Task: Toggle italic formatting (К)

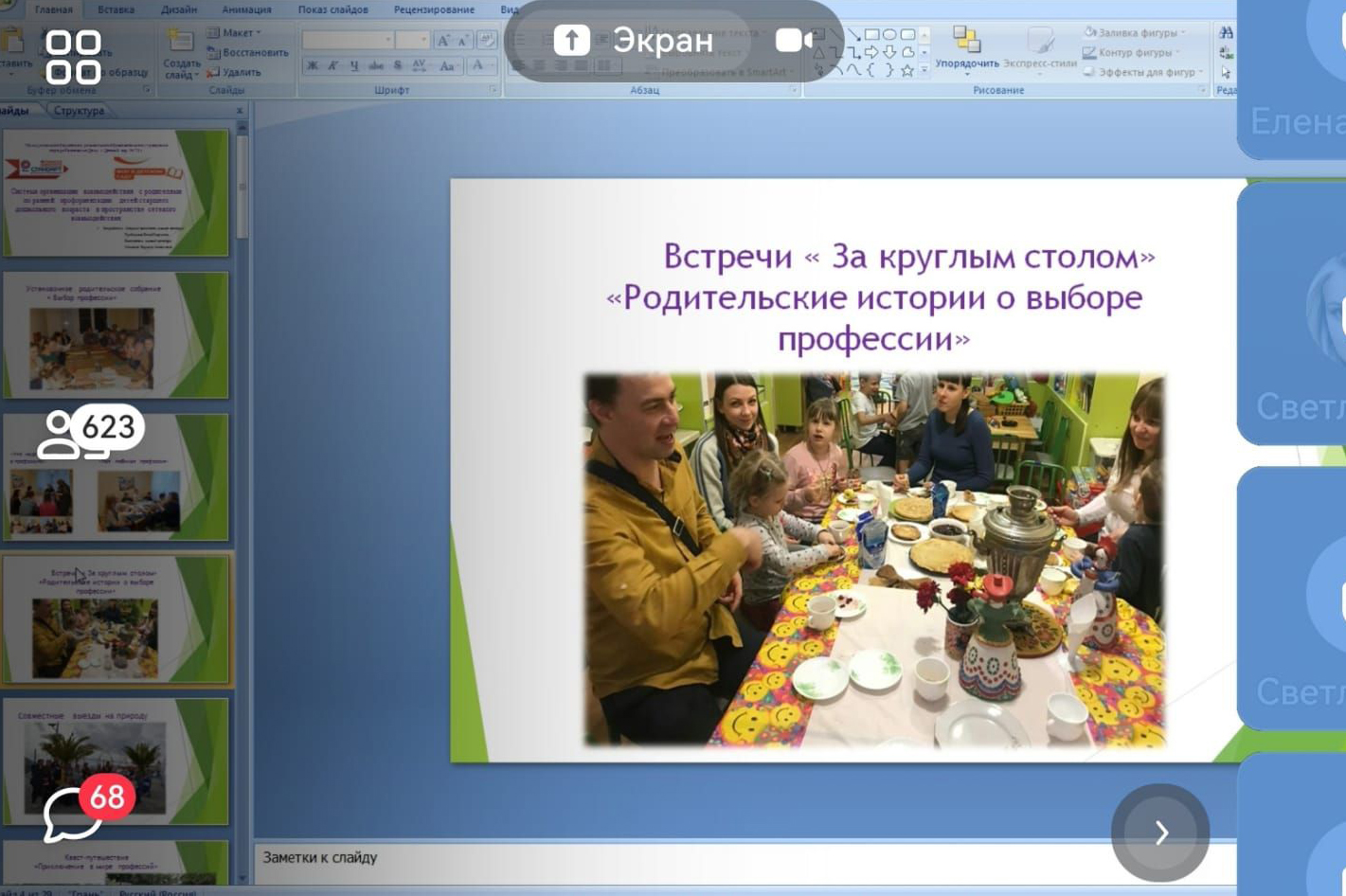Action: [333, 65]
